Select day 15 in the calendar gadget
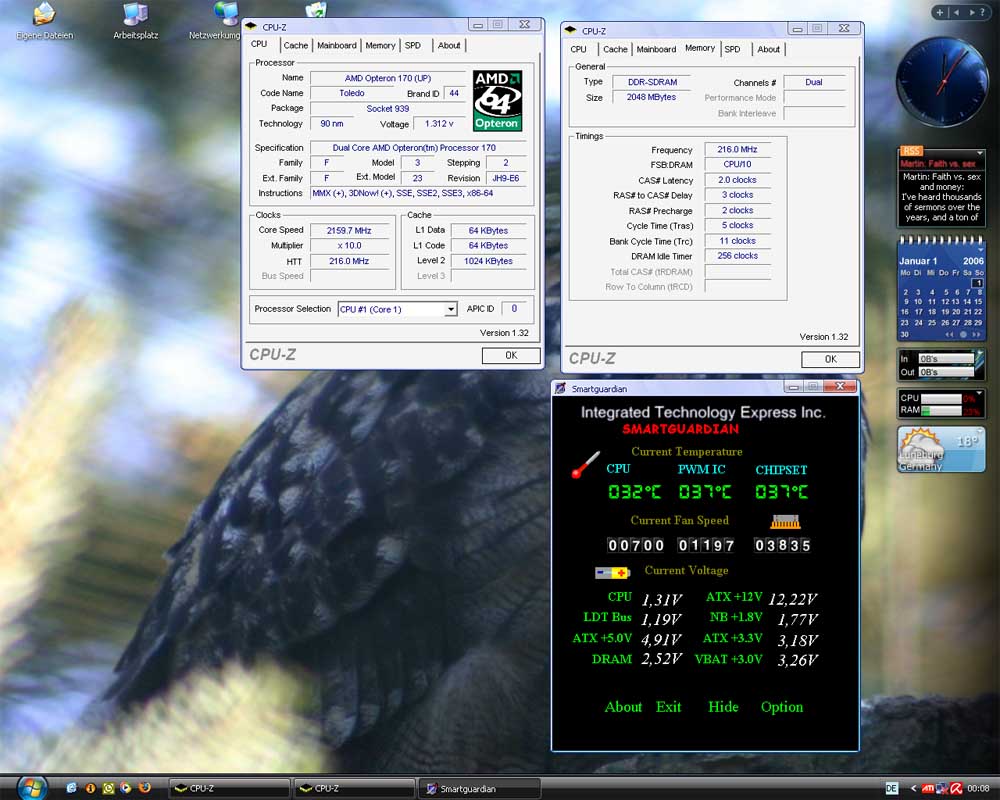 [x=978, y=302]
